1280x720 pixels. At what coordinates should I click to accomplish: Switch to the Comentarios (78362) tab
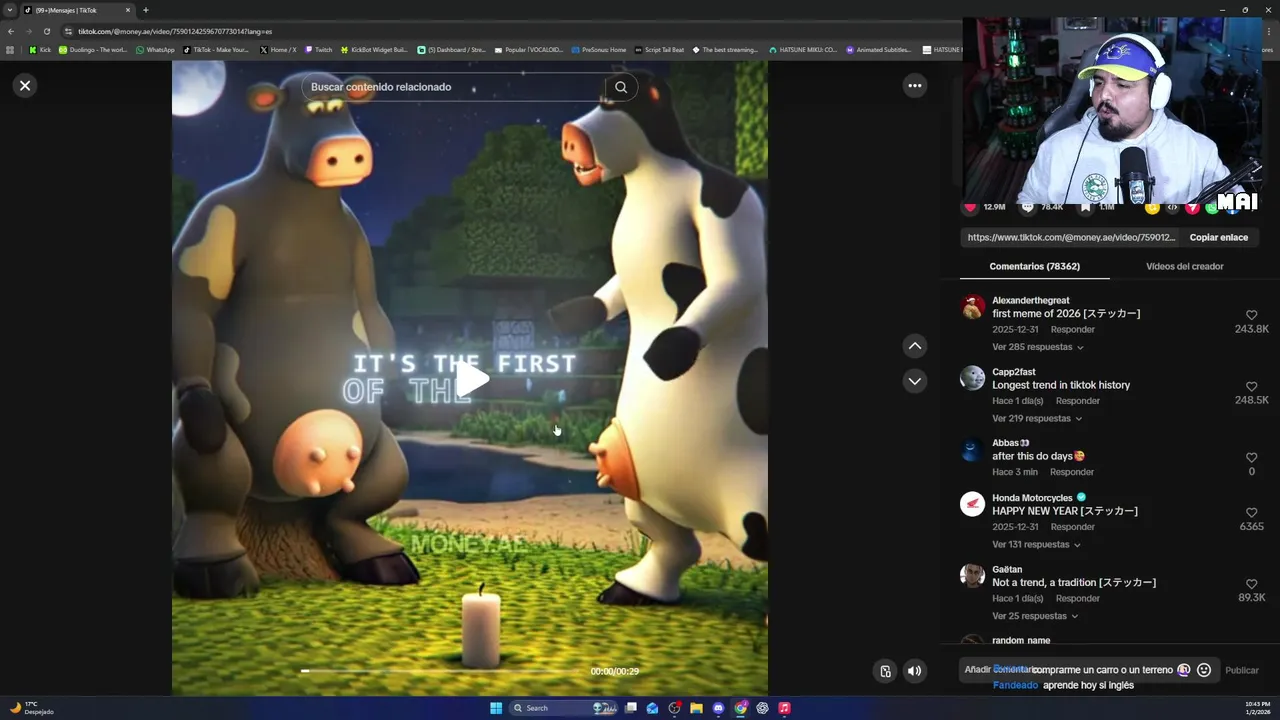pos(1034,267)
